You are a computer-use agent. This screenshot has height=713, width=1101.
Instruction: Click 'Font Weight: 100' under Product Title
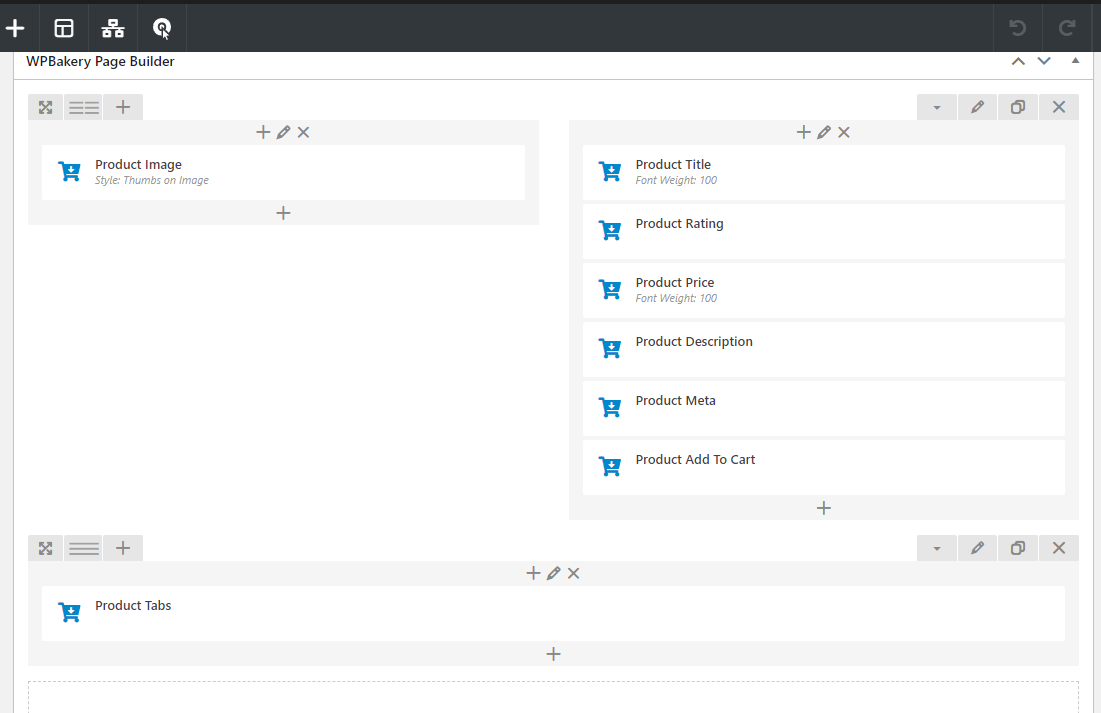(676, 181)
